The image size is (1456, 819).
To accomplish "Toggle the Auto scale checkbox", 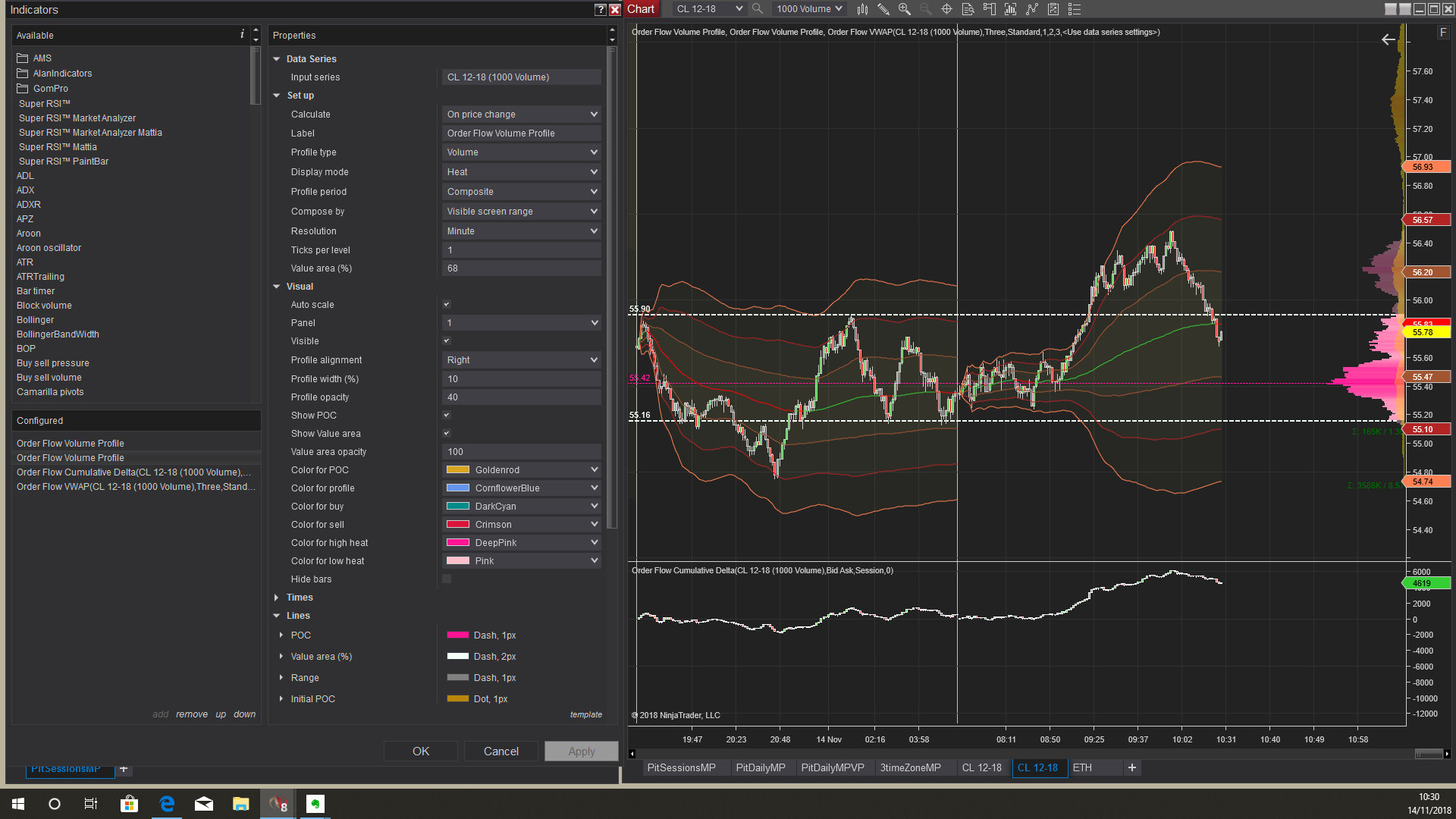I will click(x=447, y=304).
